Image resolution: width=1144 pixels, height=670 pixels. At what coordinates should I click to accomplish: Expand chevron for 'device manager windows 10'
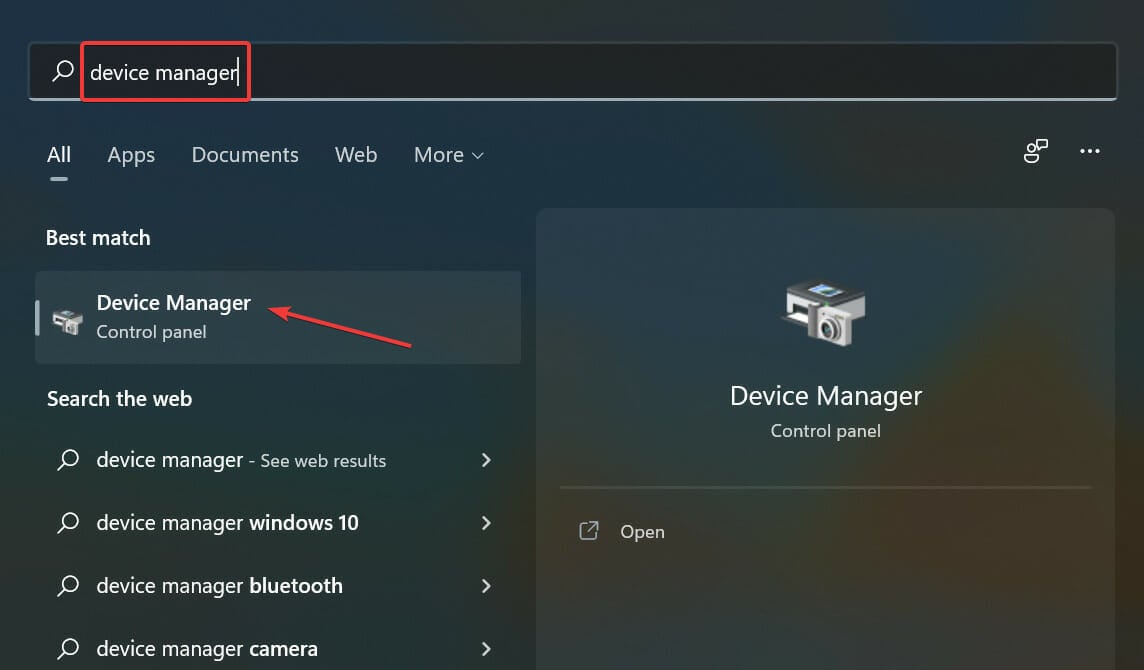coord(486,523)
